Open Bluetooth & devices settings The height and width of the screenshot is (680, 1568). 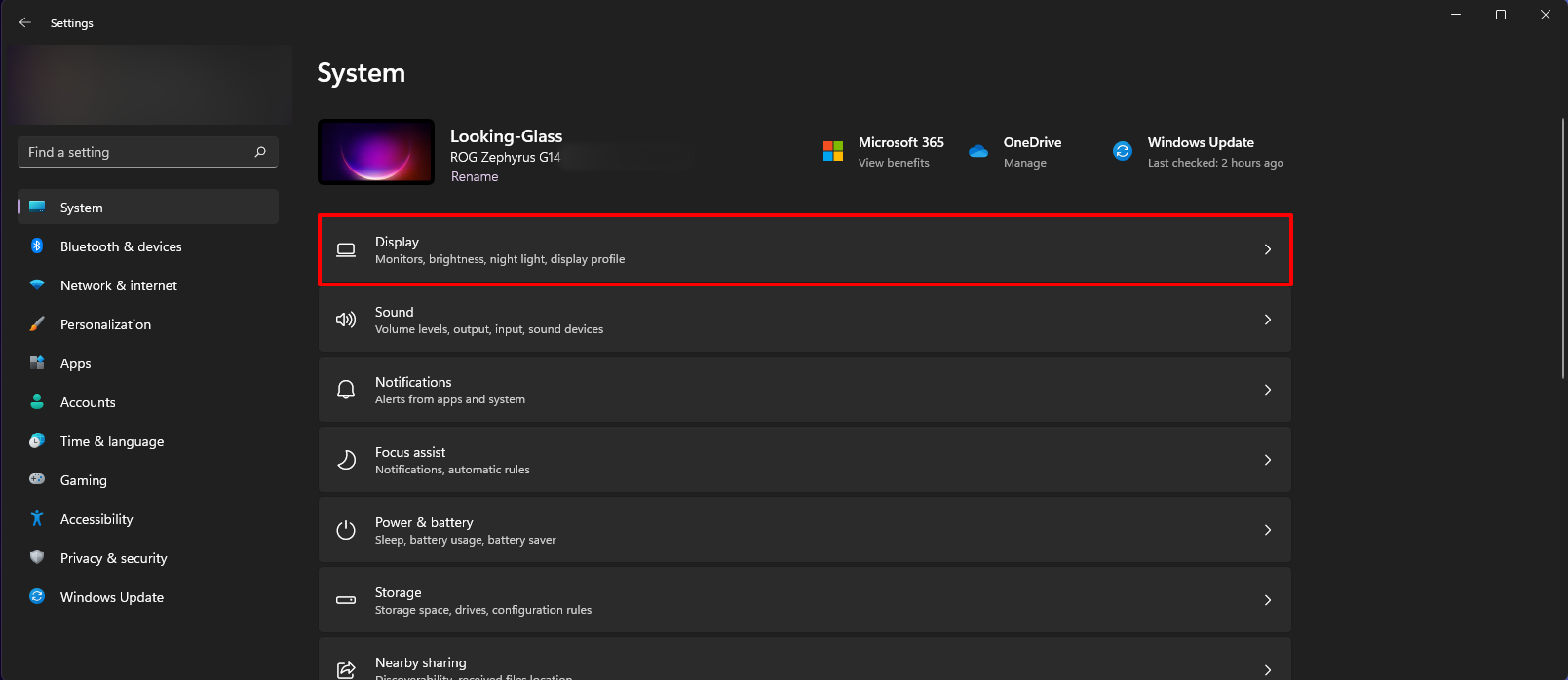148,246
